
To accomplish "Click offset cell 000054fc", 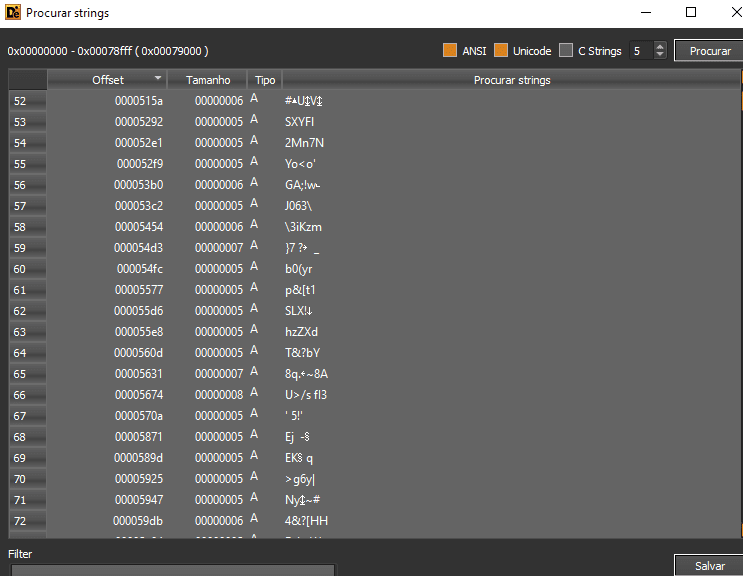I will coord(140,269).
